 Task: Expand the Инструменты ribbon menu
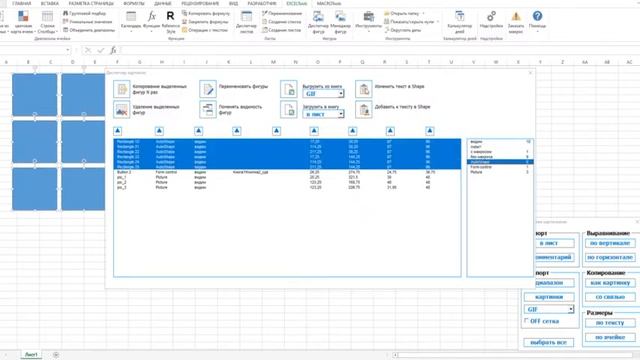click(x=369, y=21)
